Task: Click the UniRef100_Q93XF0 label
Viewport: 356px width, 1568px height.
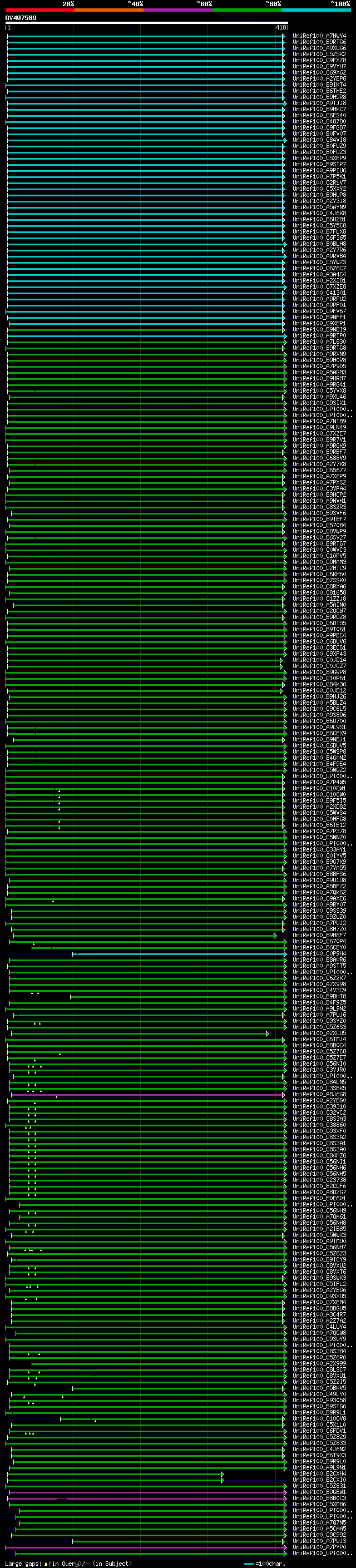Action: pyautogui.click(x=319, y=1131)
